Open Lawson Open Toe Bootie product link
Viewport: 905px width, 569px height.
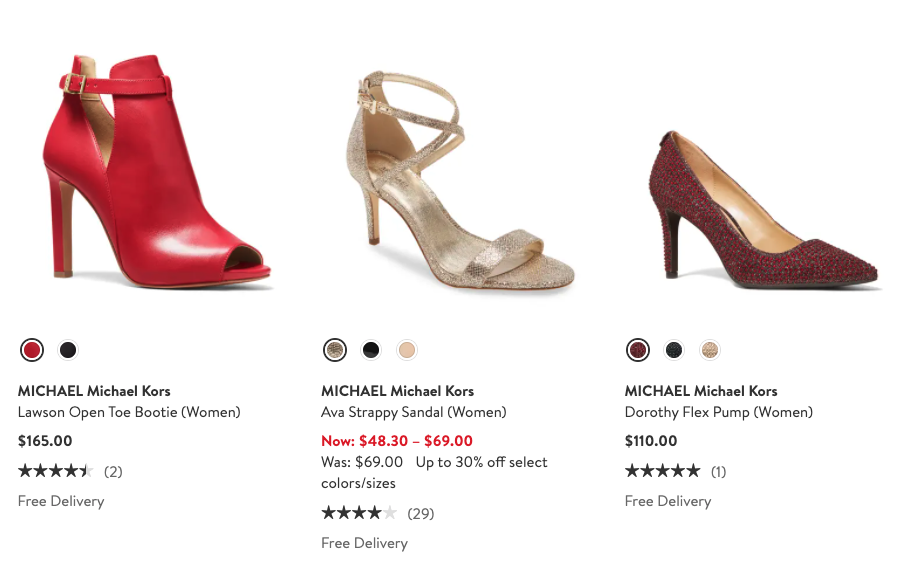pyautogui.click(x=129, y=412)
